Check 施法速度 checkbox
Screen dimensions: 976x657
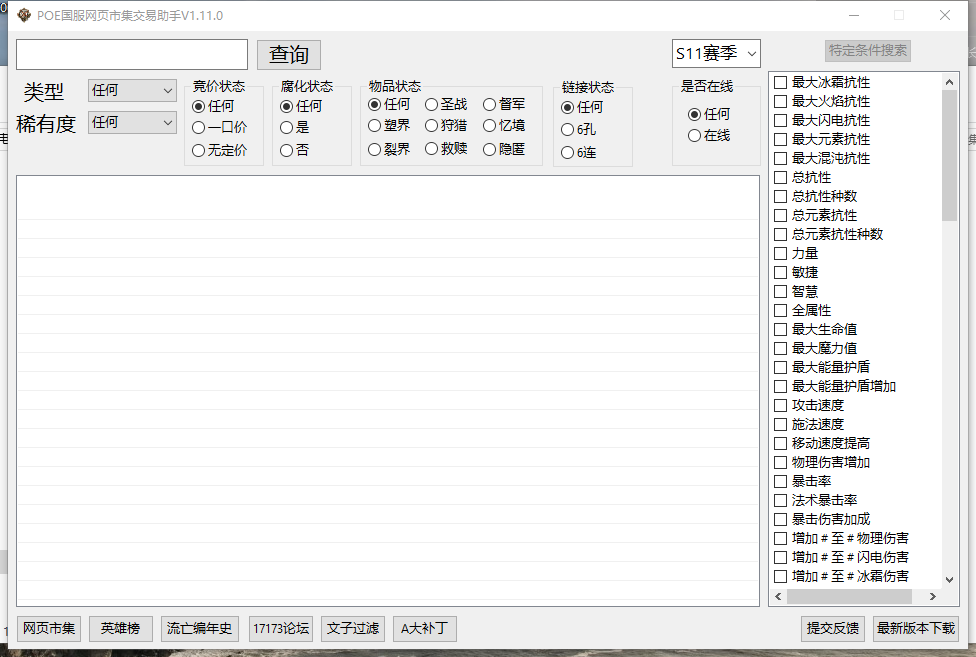(x=781, y=424)
